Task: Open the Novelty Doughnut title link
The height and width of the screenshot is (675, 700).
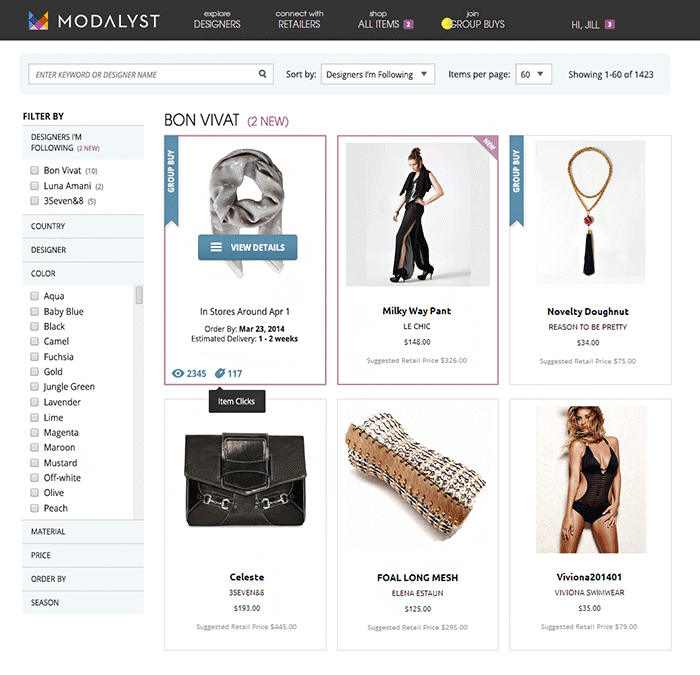Action: coord(588,312)
